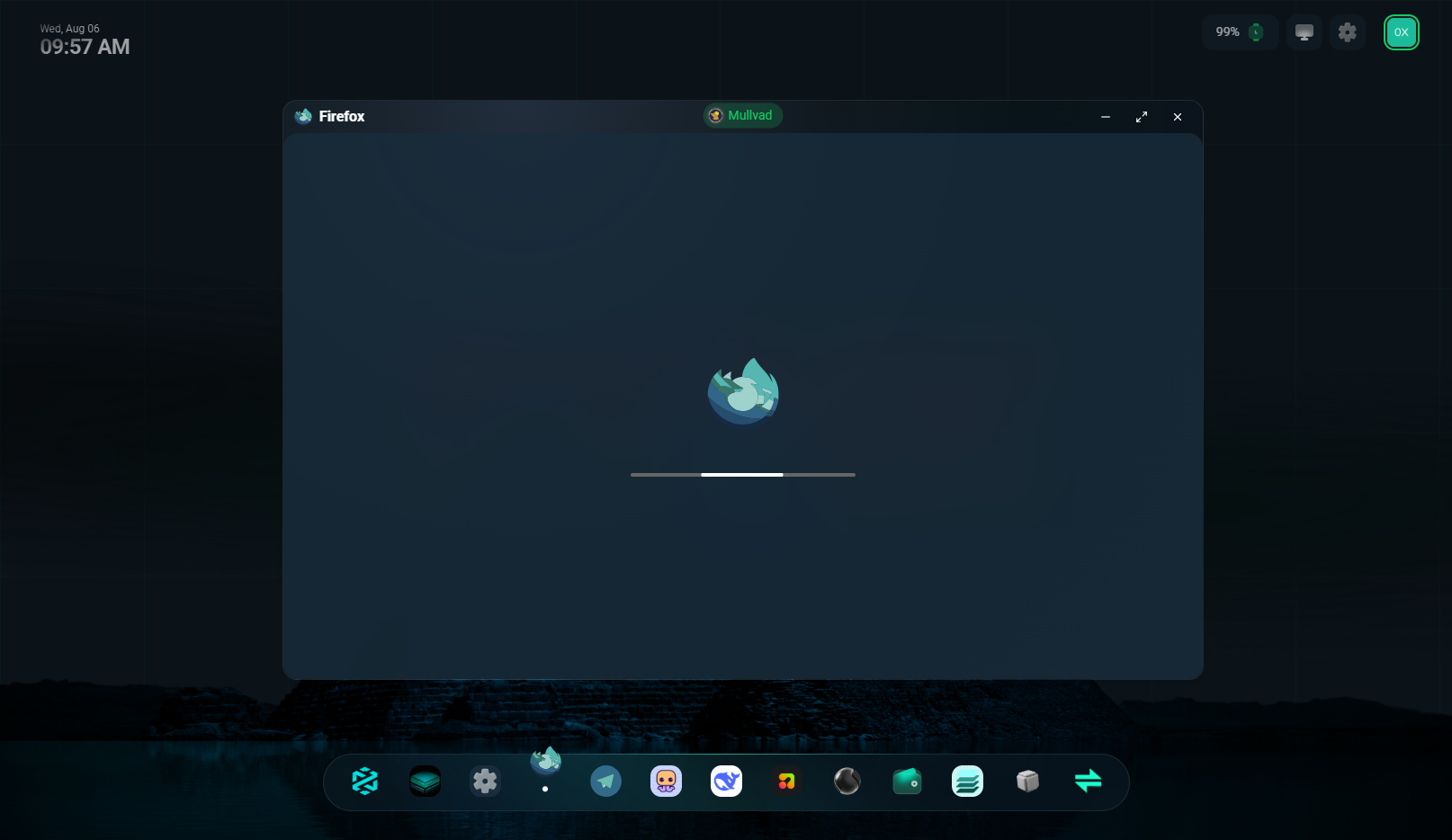1452x840 pixels.
Task: Launch the whale chat app from the dock
Action: (726, 782)
